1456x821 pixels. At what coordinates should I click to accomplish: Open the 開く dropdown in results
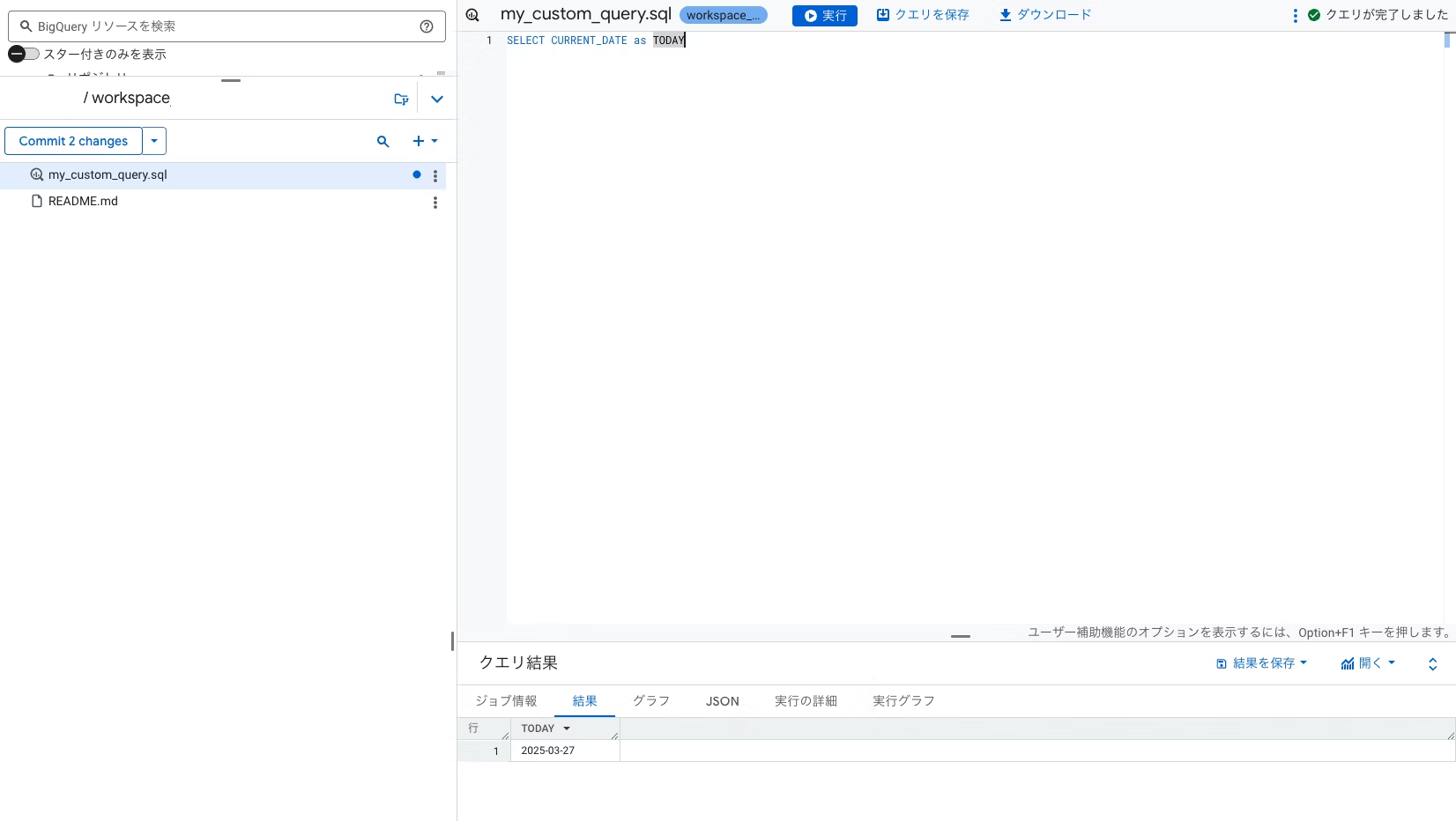pyautogui.click(x=1368, y=663)
